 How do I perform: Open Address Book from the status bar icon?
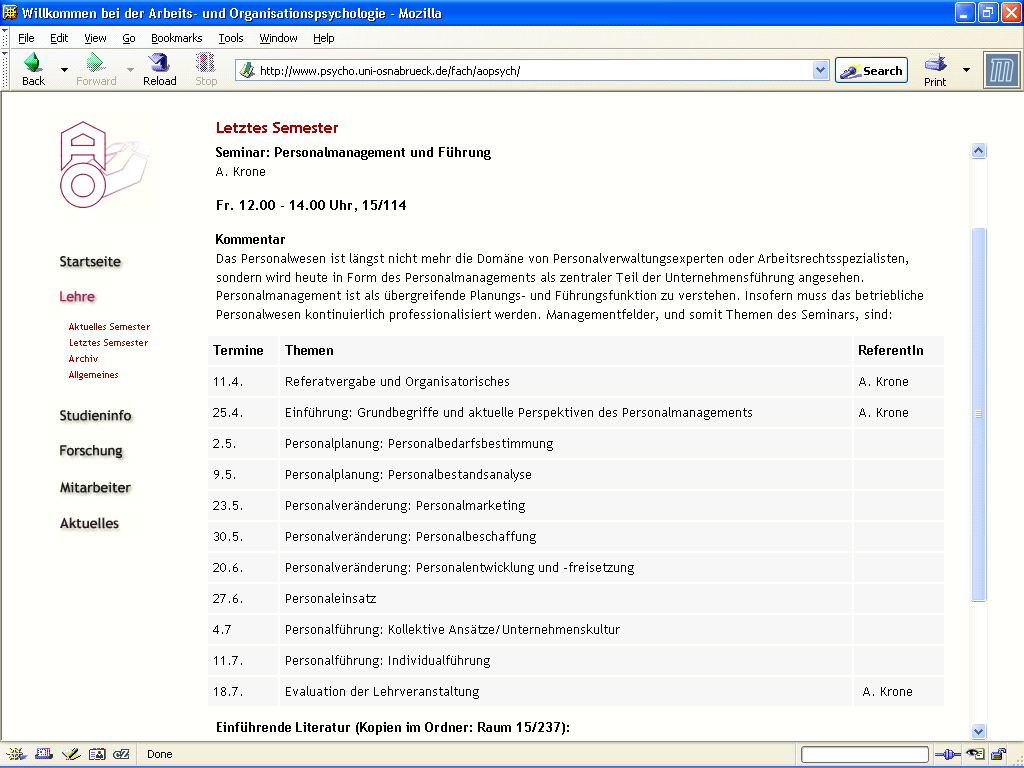pyautogui.click(x=97, y=754)
